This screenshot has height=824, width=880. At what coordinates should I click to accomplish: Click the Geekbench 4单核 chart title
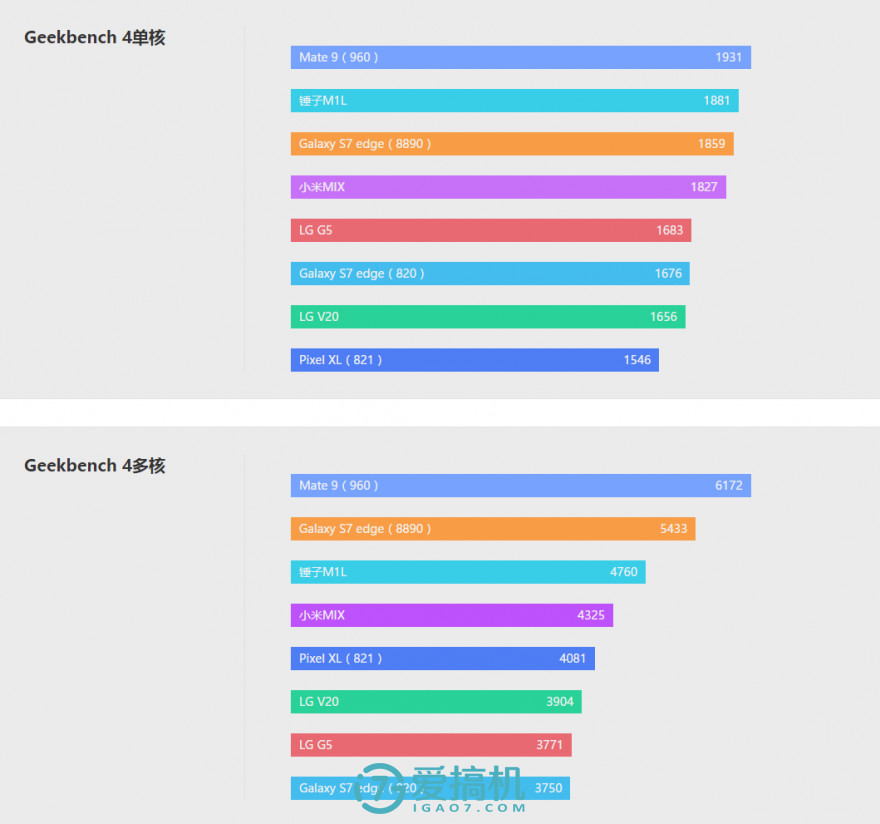(x=95, y=38)
